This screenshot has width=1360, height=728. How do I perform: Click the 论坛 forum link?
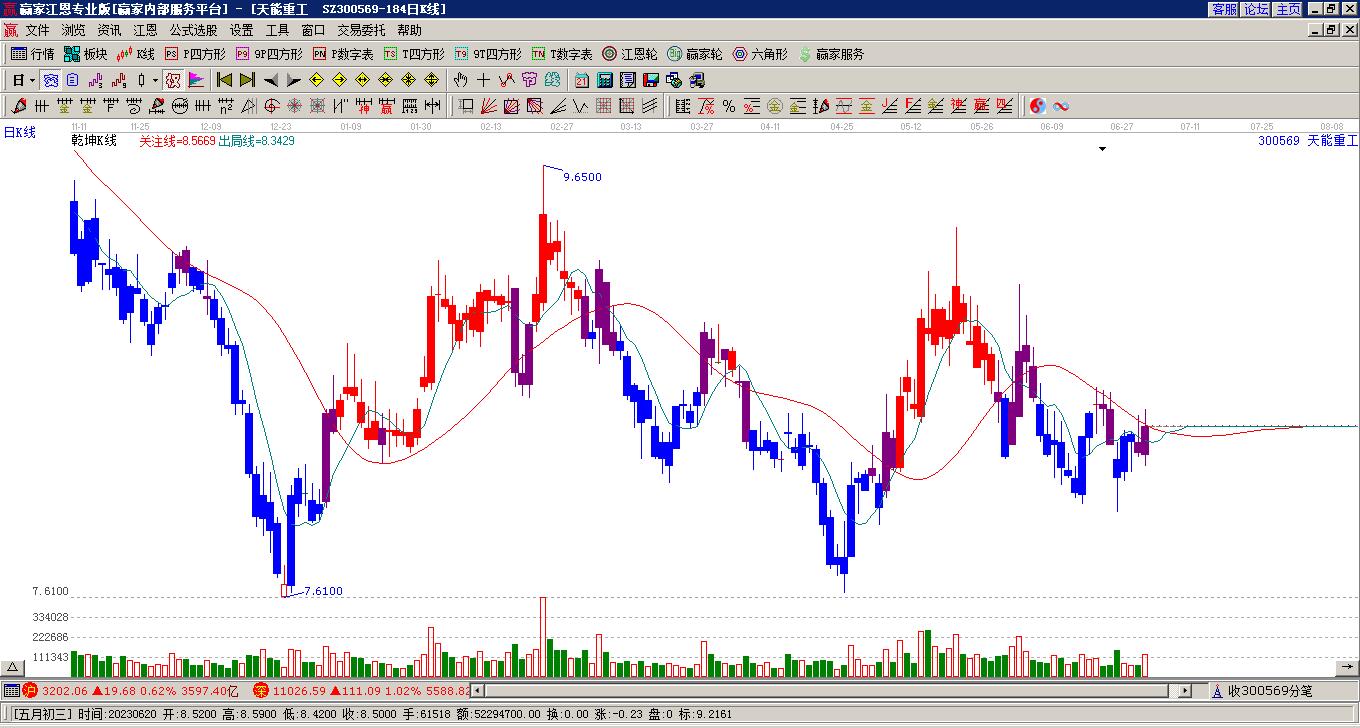(1256, 9)
